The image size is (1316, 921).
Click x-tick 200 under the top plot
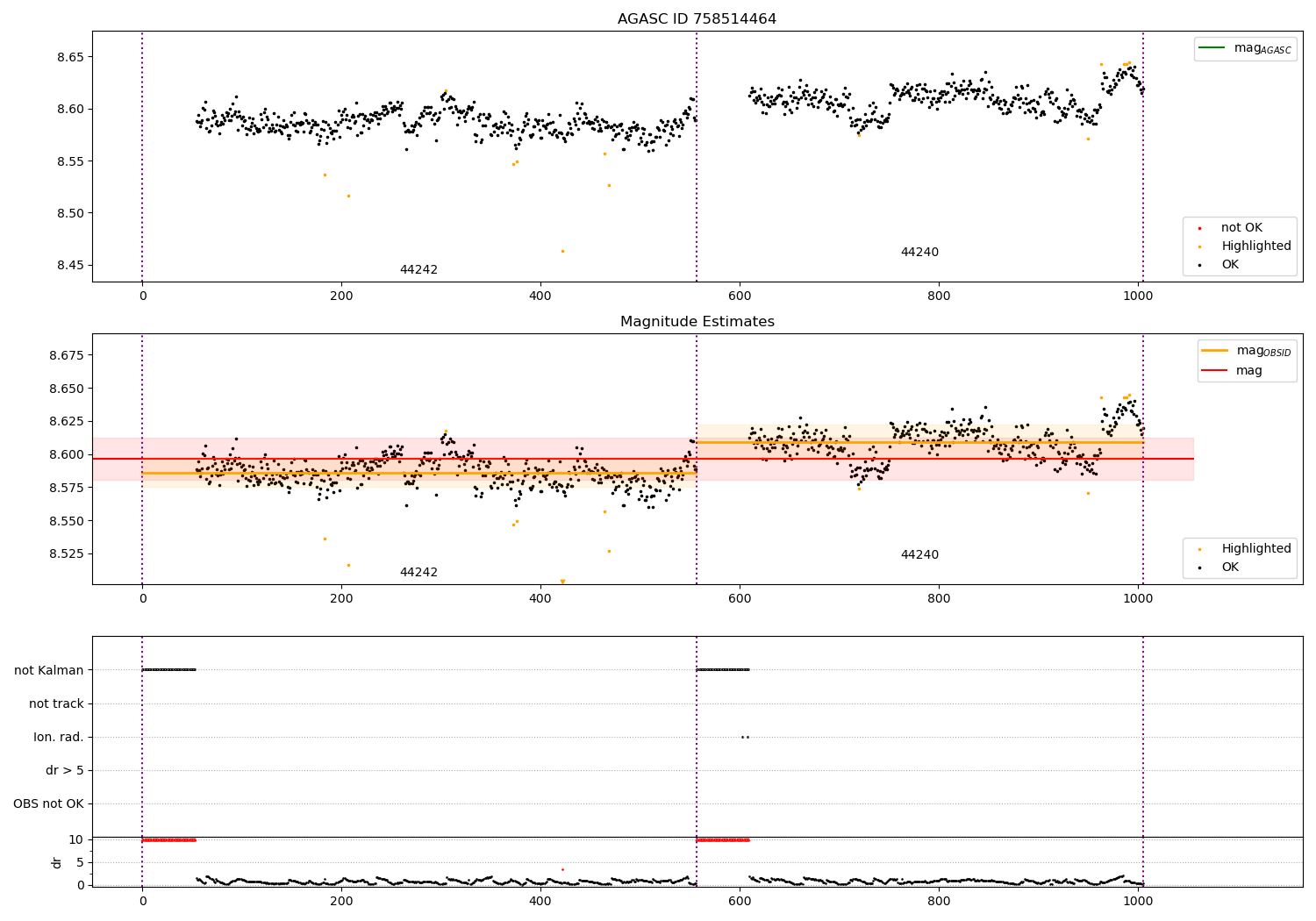341,296
